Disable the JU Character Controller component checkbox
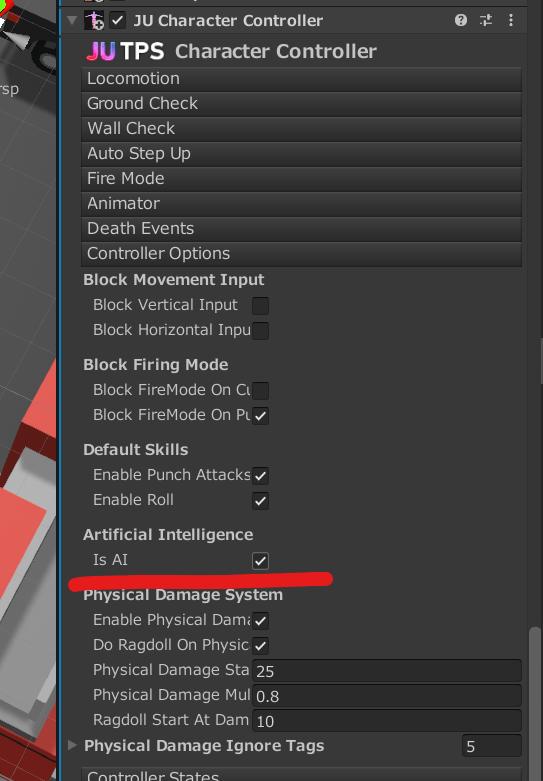Screen dimensions: 543x781 [118, 20]
